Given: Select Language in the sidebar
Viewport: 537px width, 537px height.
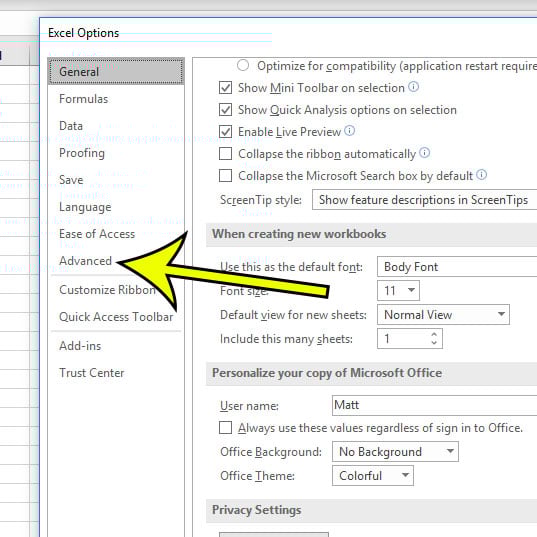Looking at the screenshot, I should coord(85,207).
